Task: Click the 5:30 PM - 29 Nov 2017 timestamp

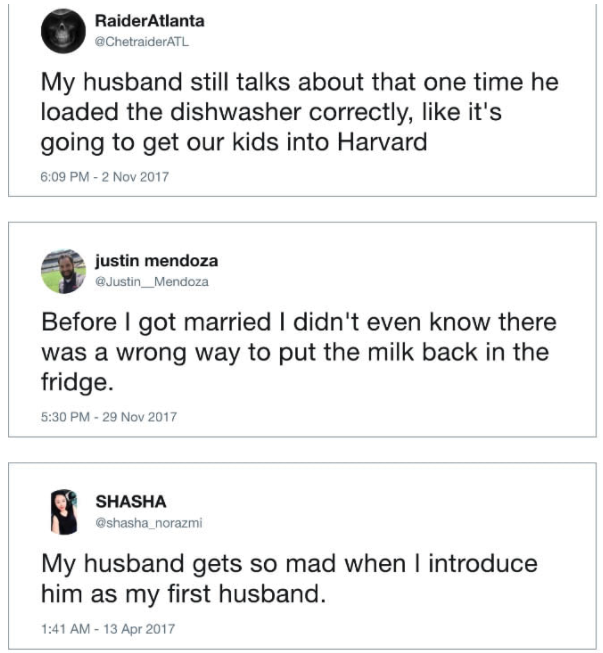Action: 108,417
